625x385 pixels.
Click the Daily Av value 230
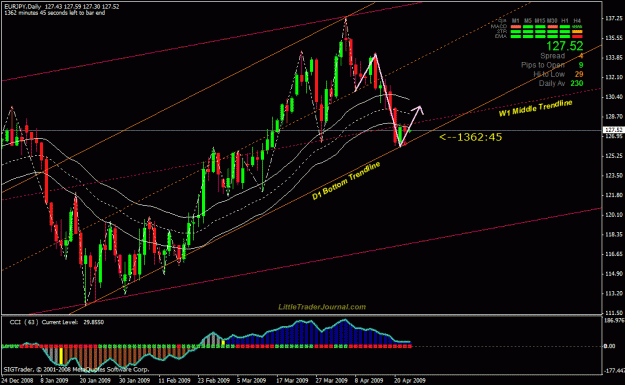point(577,83)
